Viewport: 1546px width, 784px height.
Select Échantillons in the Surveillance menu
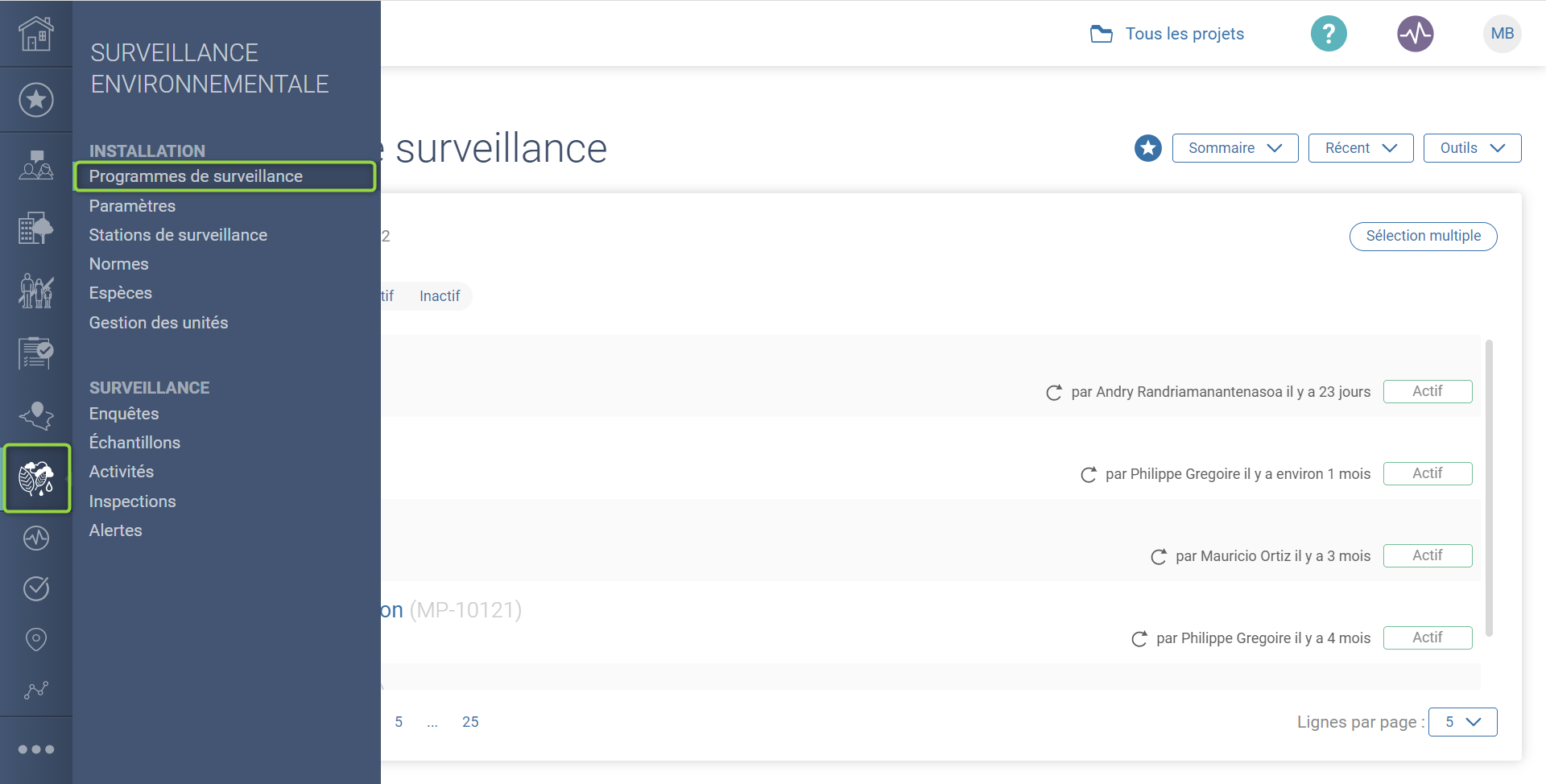tap(134, 443)
